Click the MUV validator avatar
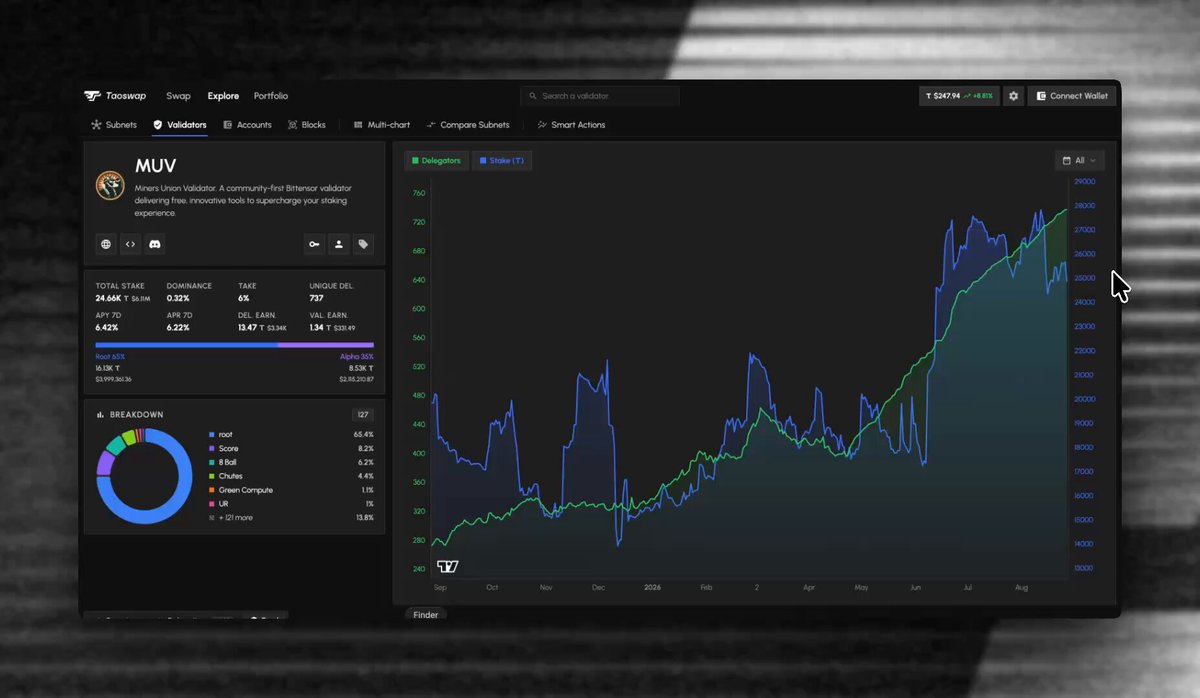The image size is (1200, 698). (x=110, y=185)
